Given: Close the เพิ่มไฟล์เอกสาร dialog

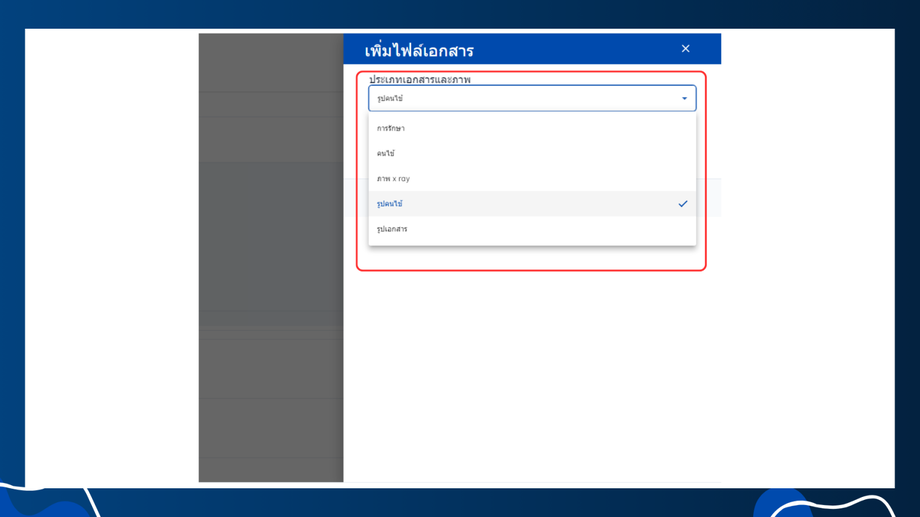Looking at the screenshot, I should tap(685, 49).
